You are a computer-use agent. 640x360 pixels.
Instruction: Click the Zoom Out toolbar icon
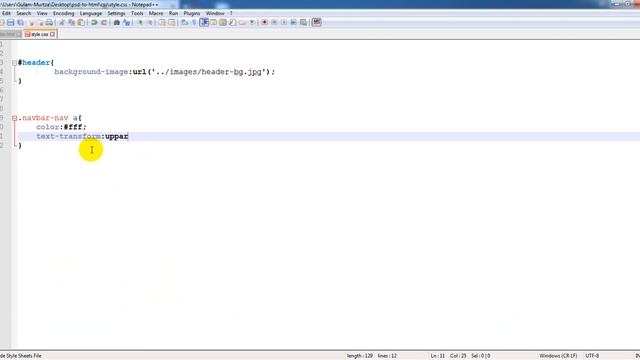point(150,22)
